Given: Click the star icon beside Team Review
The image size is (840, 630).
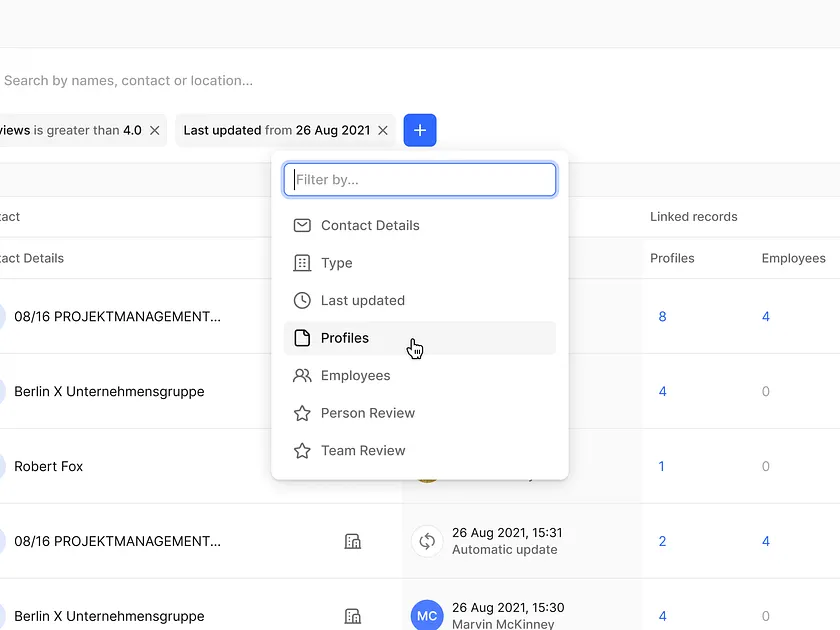Looking at the screenshot, I should point(302,451).
